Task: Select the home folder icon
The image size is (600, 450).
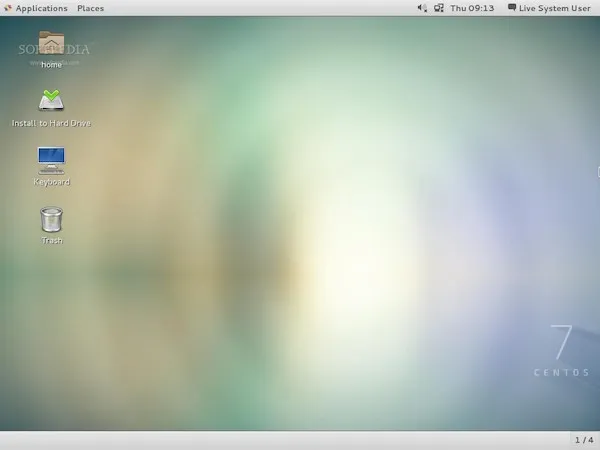Action: click(51, 43)
